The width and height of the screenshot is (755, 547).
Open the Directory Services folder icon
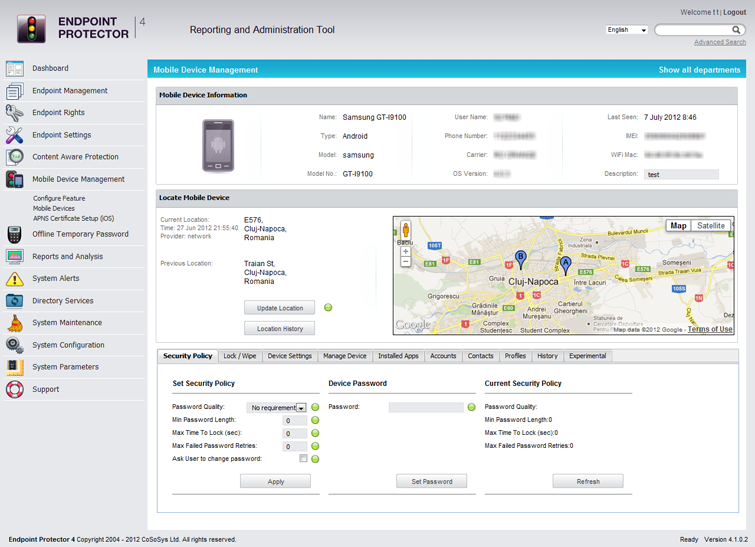14,300
